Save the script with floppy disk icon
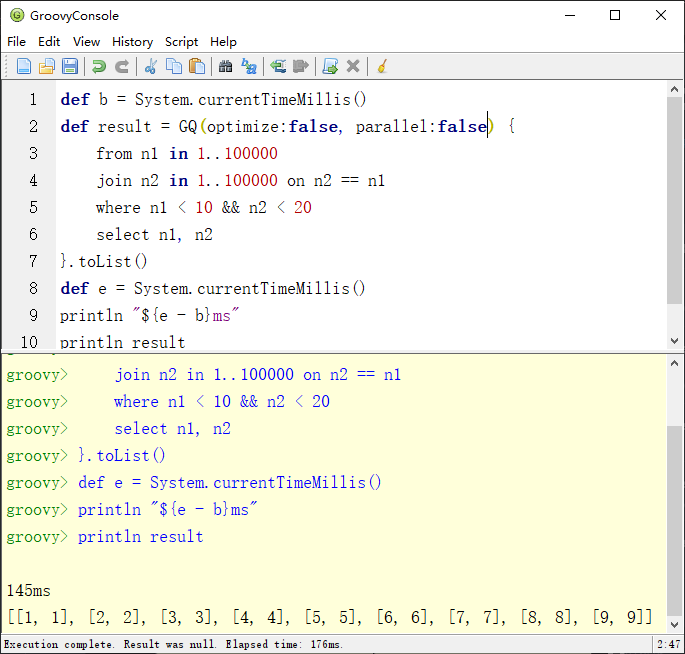 [70, 66]
